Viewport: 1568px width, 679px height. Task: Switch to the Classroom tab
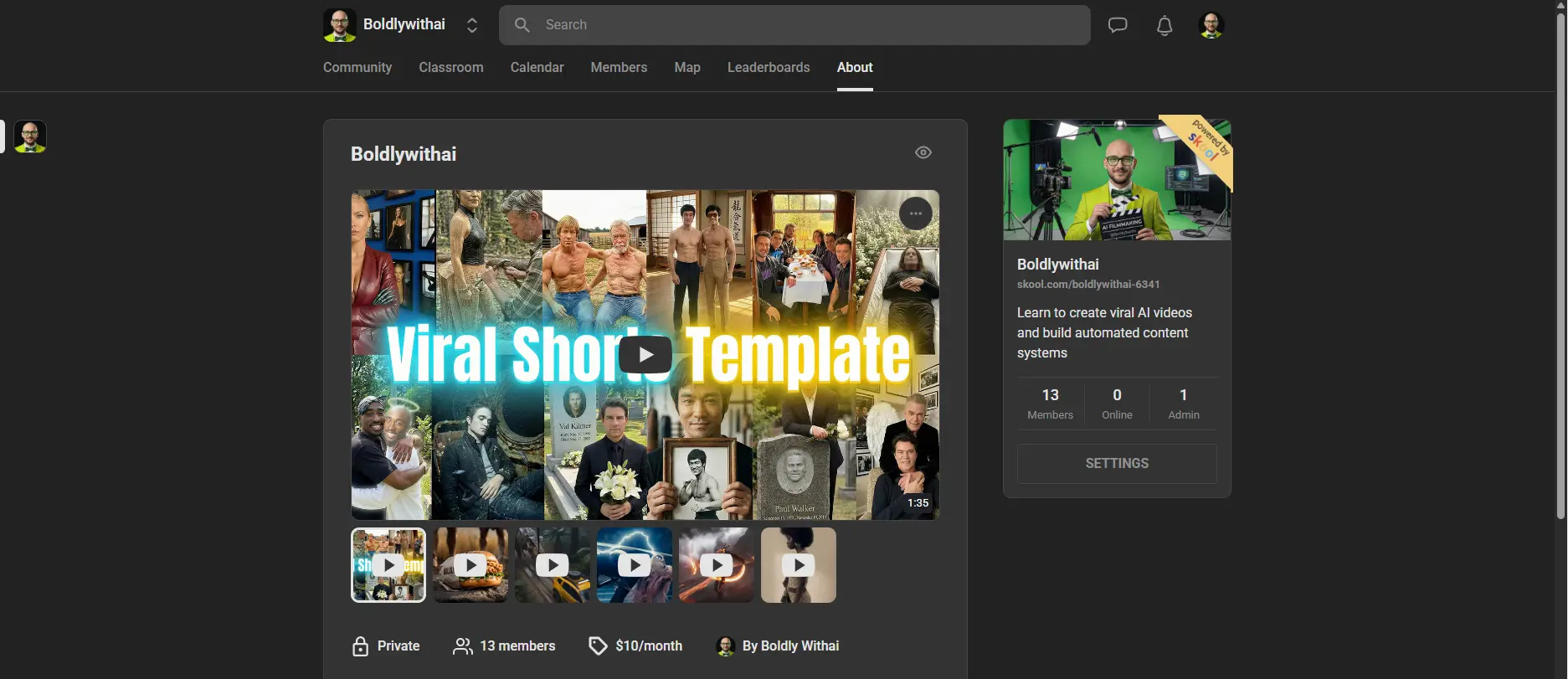click(451, 67)
